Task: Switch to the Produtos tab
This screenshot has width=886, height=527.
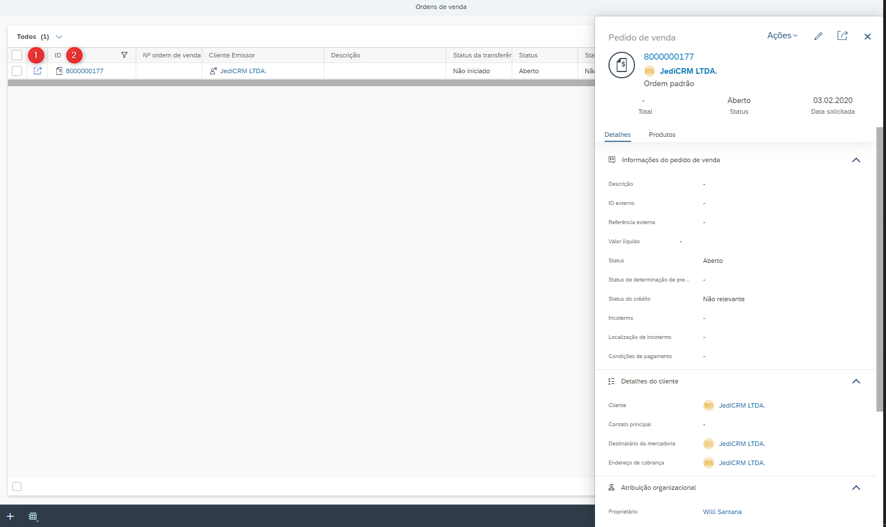Action: pos(662,135)
